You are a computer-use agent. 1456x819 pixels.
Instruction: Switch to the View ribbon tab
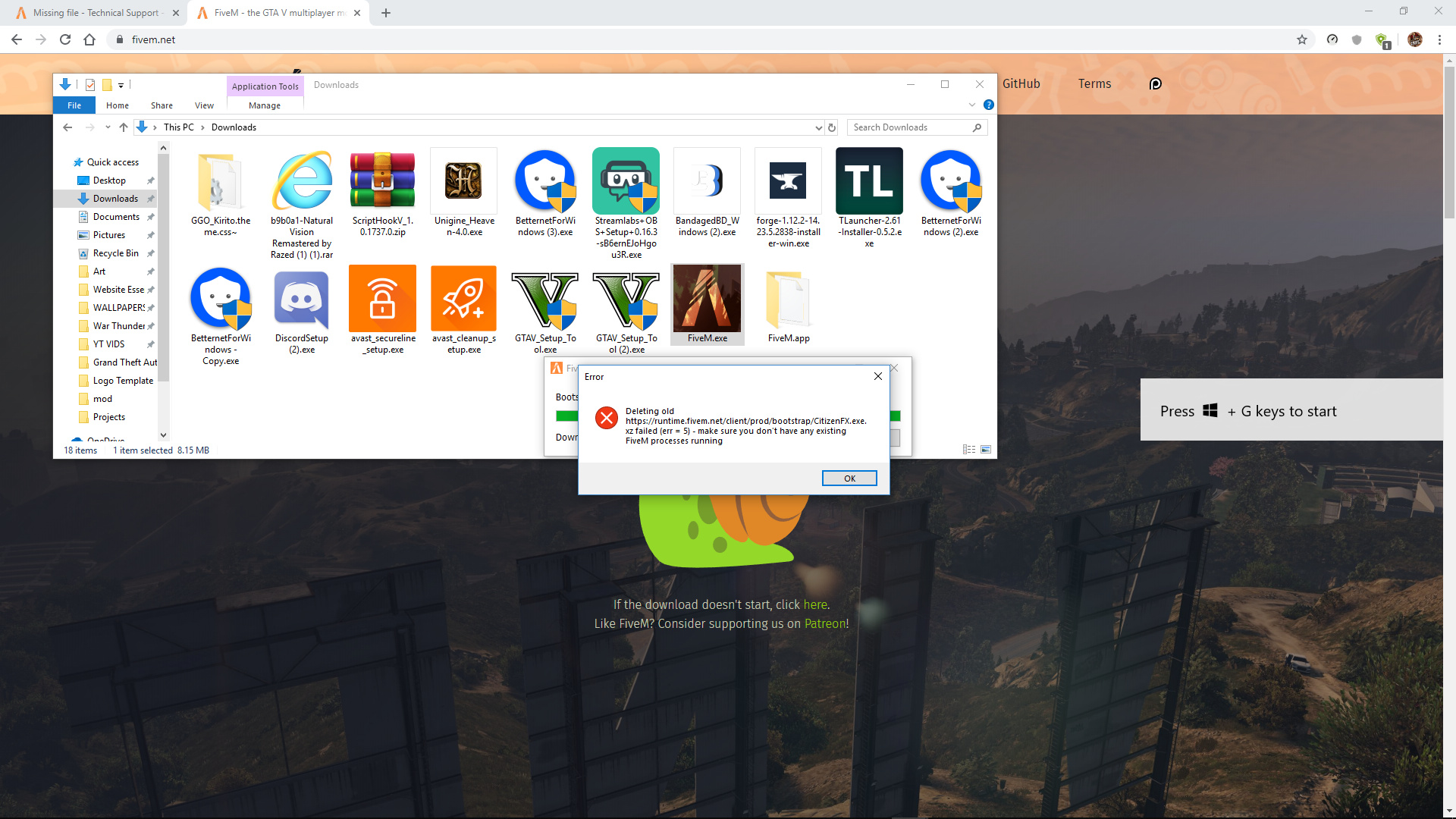click(203, 105)
